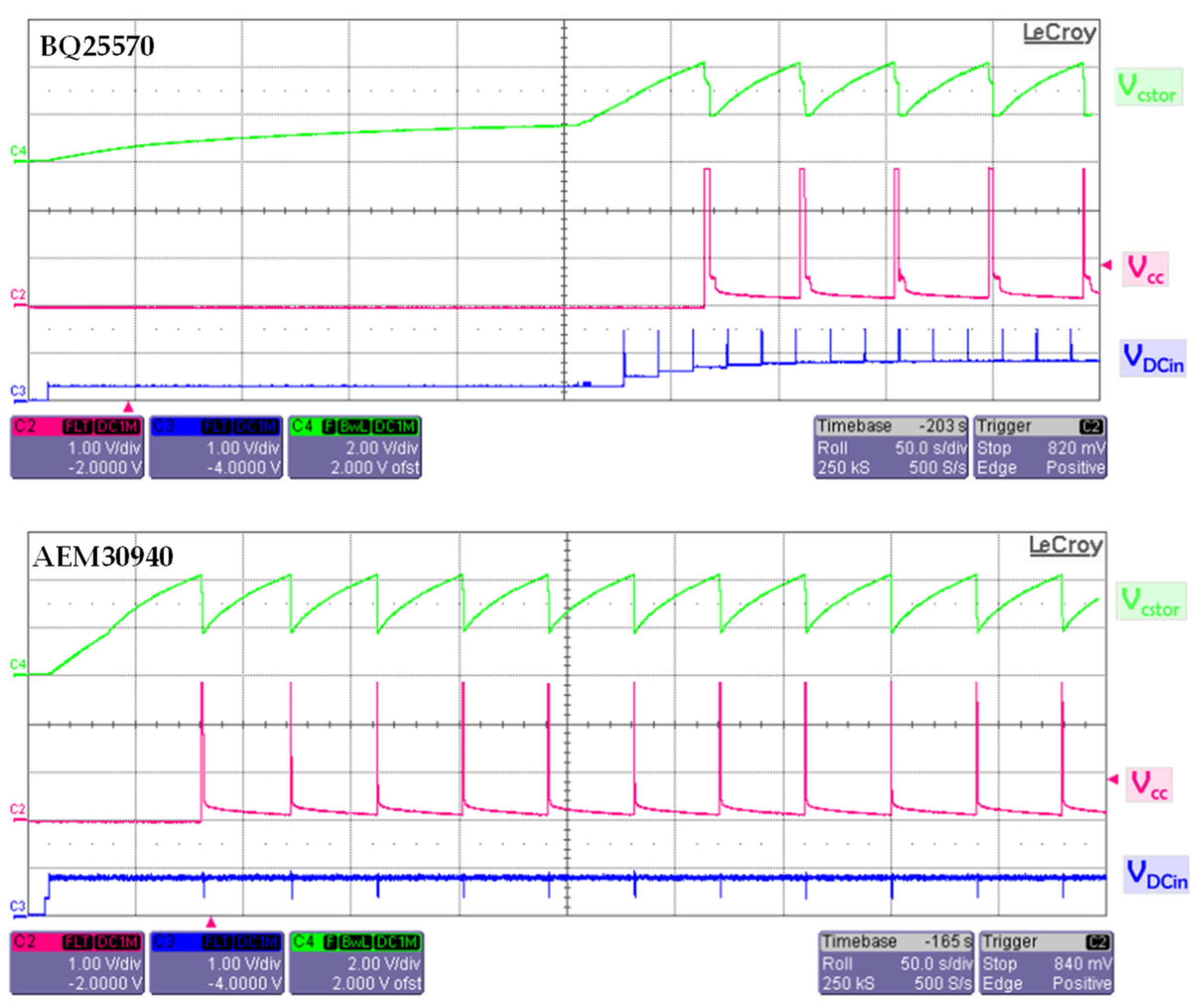Open the C4 channel descriptor in the bottom capture
1199x1008 pixels.
[356, 962]
